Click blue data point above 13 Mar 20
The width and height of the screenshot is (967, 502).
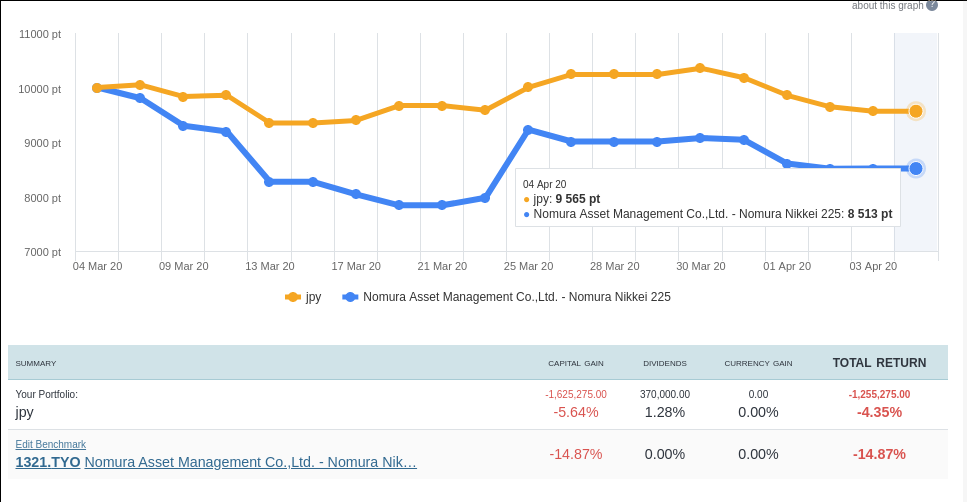point(269,182)
